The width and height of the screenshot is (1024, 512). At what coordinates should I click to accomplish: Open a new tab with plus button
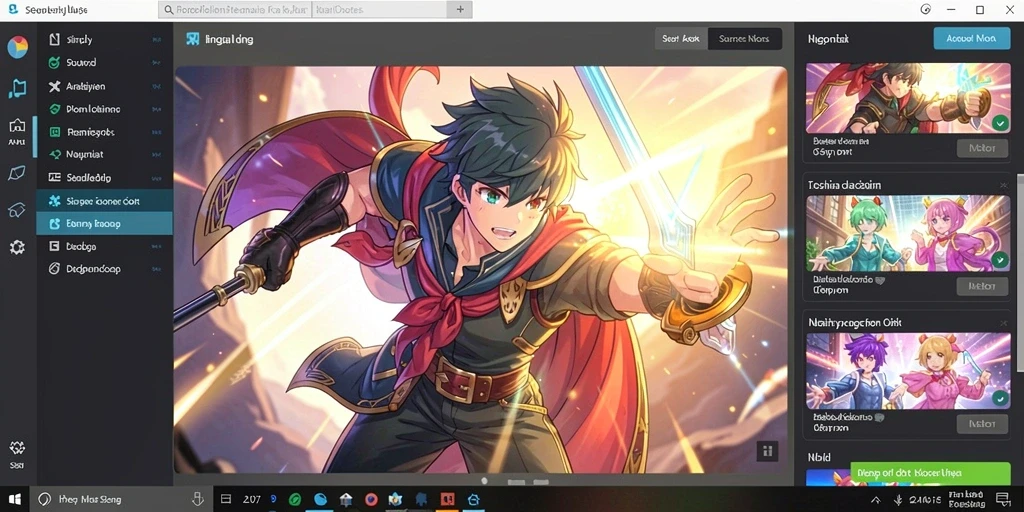(460, 9)
